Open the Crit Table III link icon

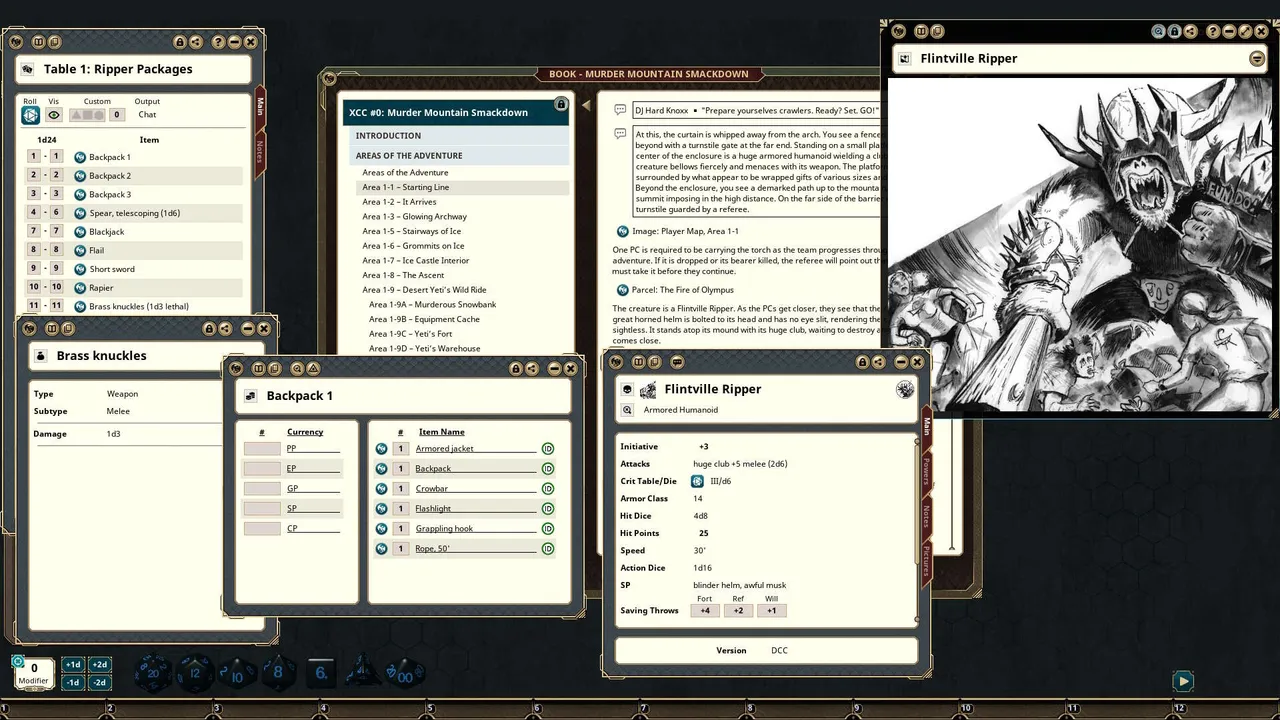(x=698, y=481)
